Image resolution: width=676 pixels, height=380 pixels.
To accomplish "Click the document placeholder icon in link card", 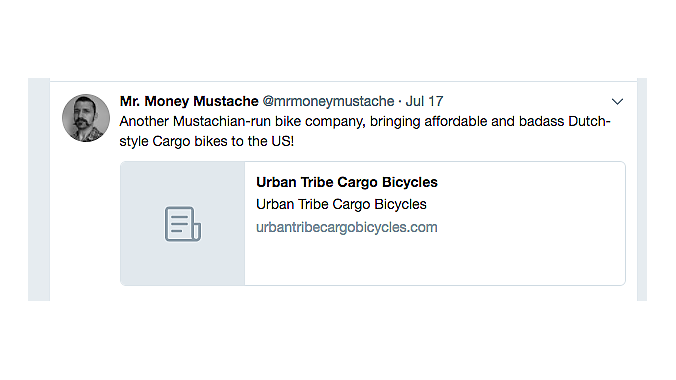I will click(x=183, y=224).
